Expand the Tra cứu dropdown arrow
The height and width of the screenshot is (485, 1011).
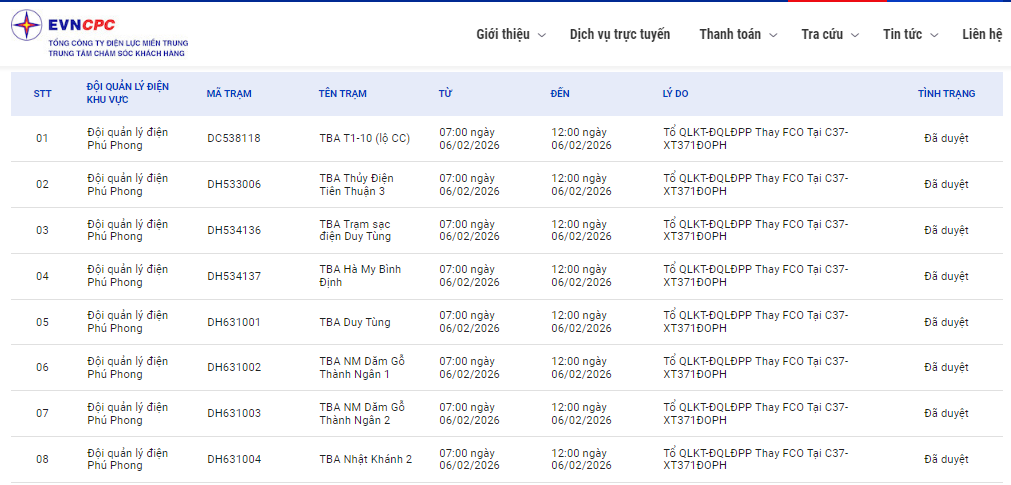854,35
